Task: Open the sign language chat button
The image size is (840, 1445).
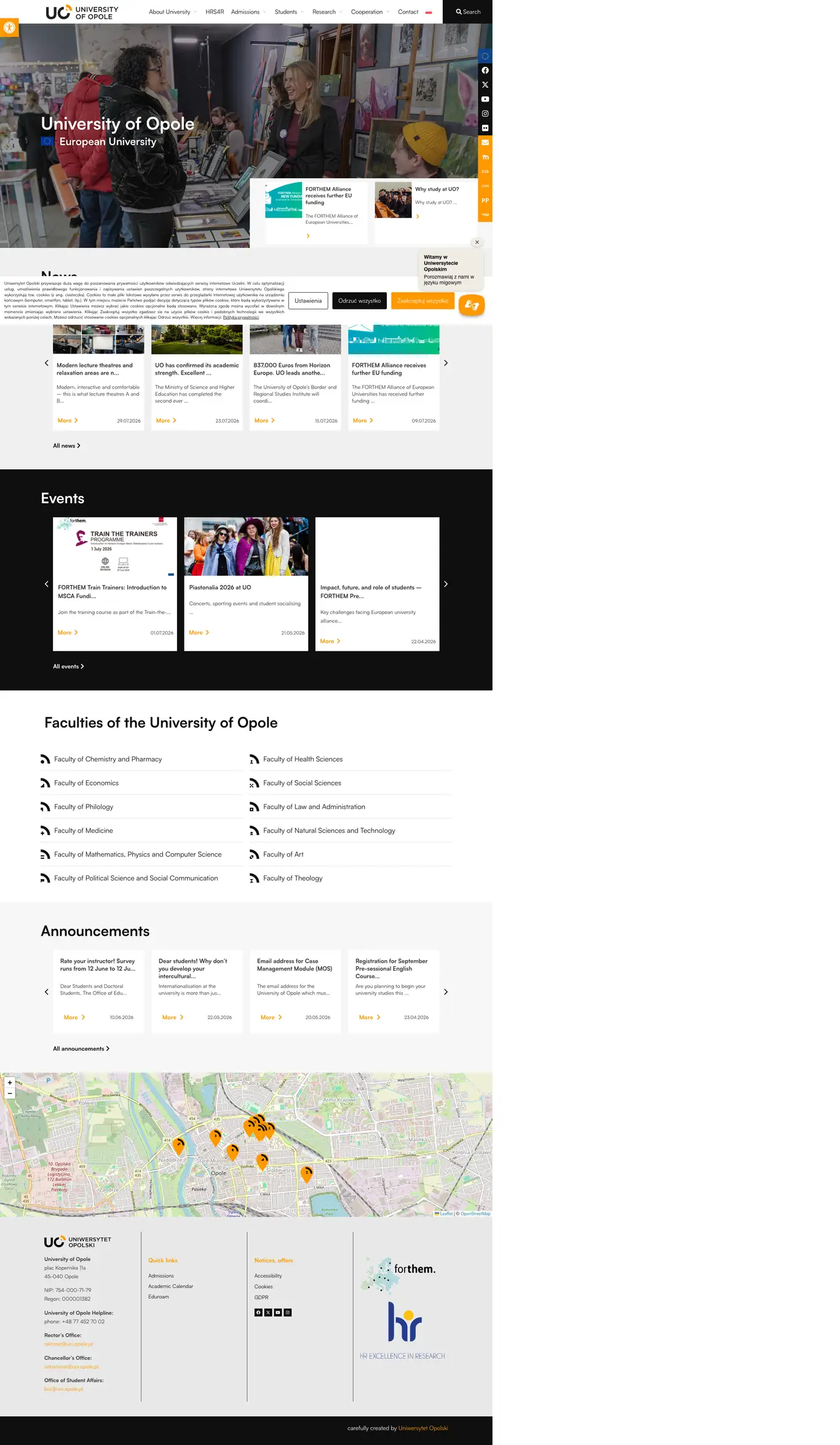Action: (472, 305)
